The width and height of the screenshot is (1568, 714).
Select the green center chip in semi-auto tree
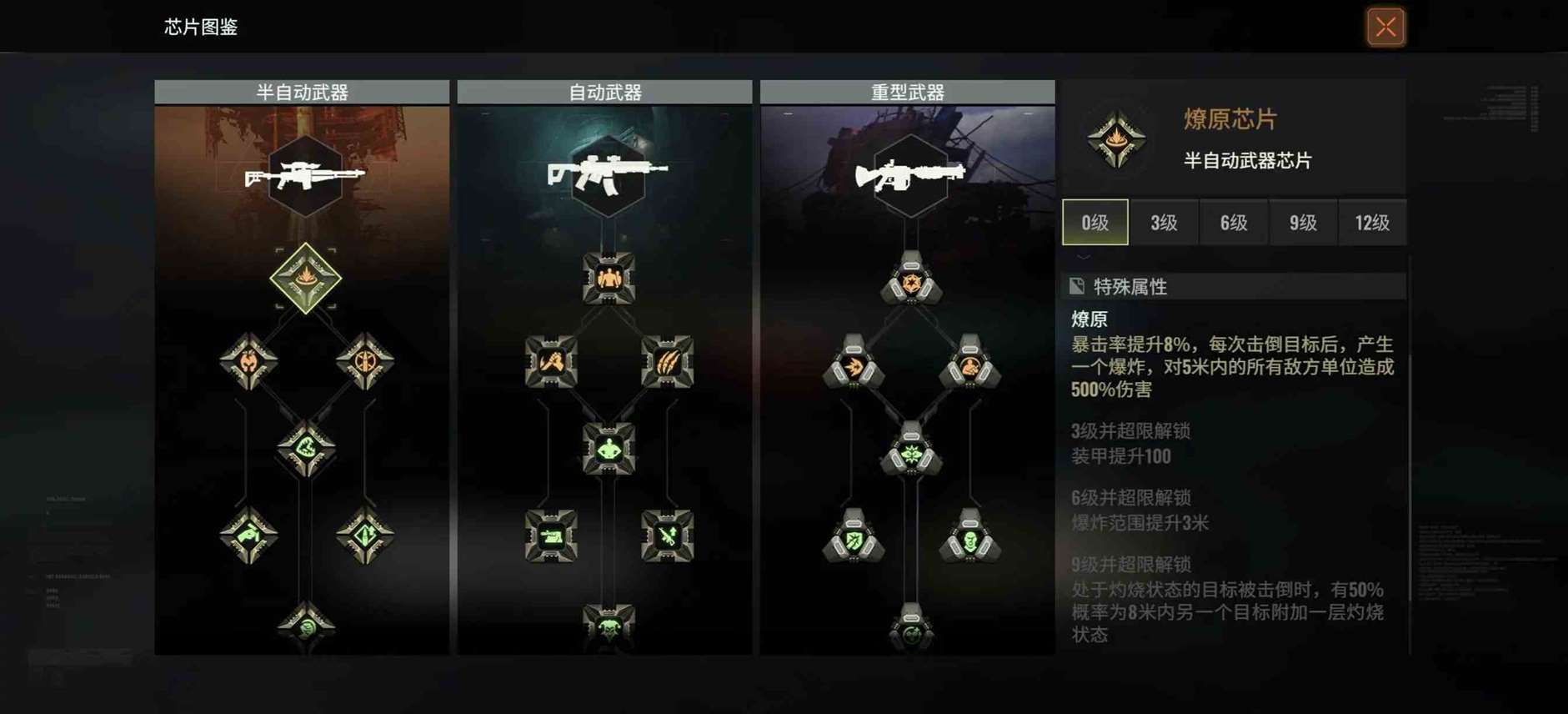click(306, 449)
